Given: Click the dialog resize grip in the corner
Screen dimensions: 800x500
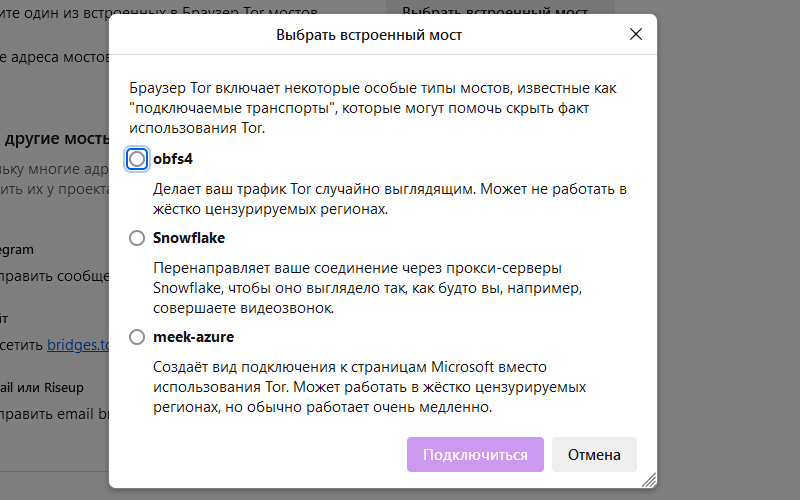Looking at the screenshot, I should pyautogui.click(x=648, y=479).
